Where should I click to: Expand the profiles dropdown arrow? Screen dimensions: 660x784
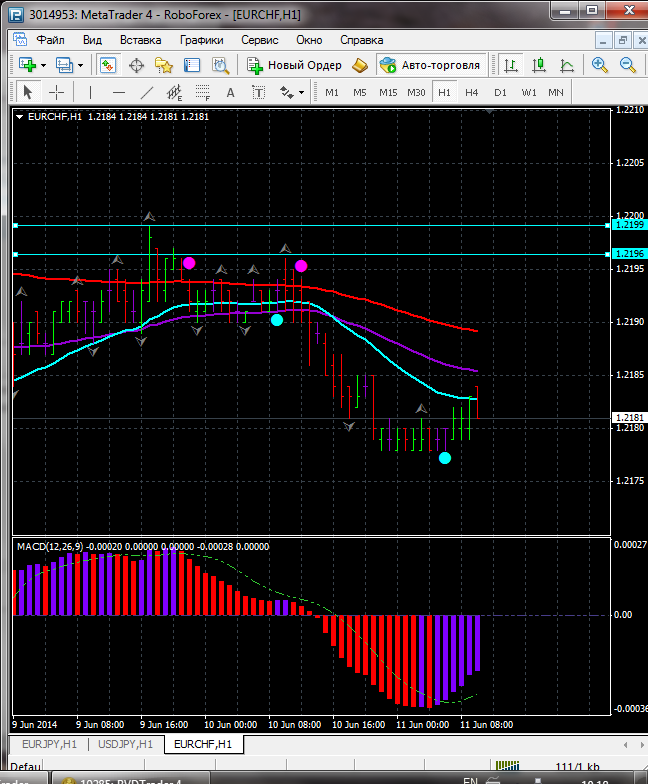click(x=80, y=65)
